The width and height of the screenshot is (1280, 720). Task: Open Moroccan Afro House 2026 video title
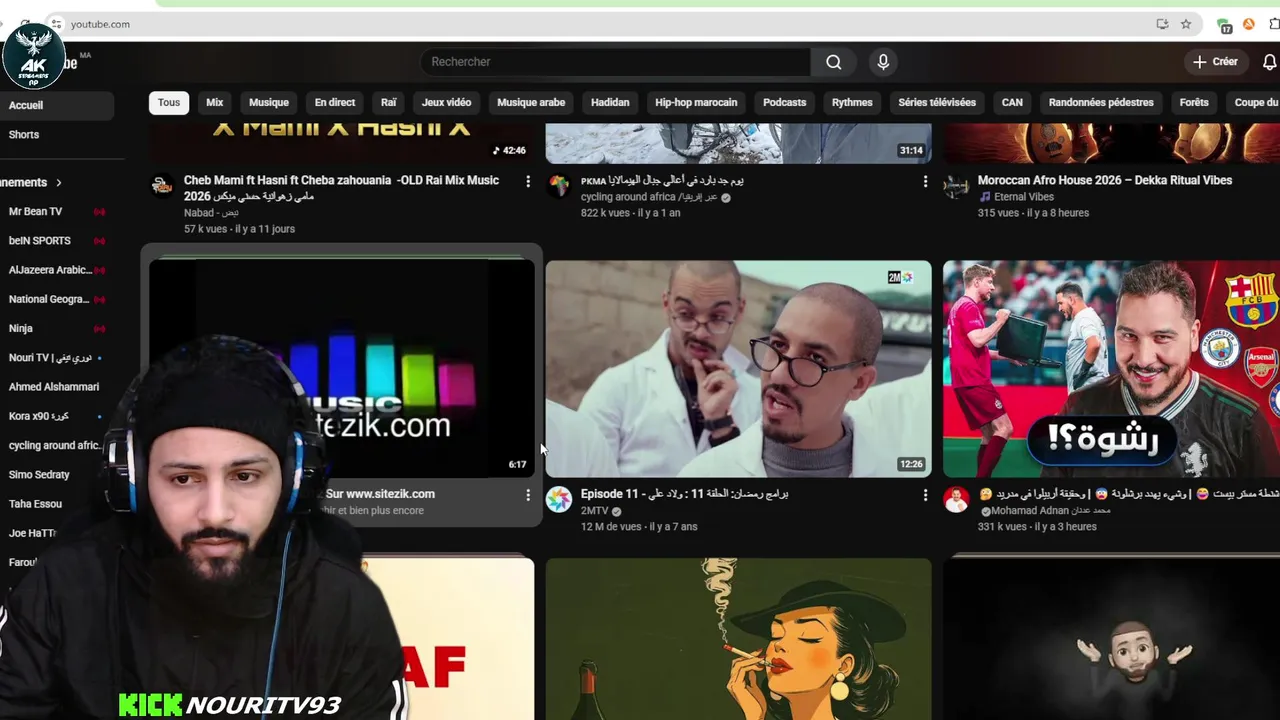tap(1105, 181)
